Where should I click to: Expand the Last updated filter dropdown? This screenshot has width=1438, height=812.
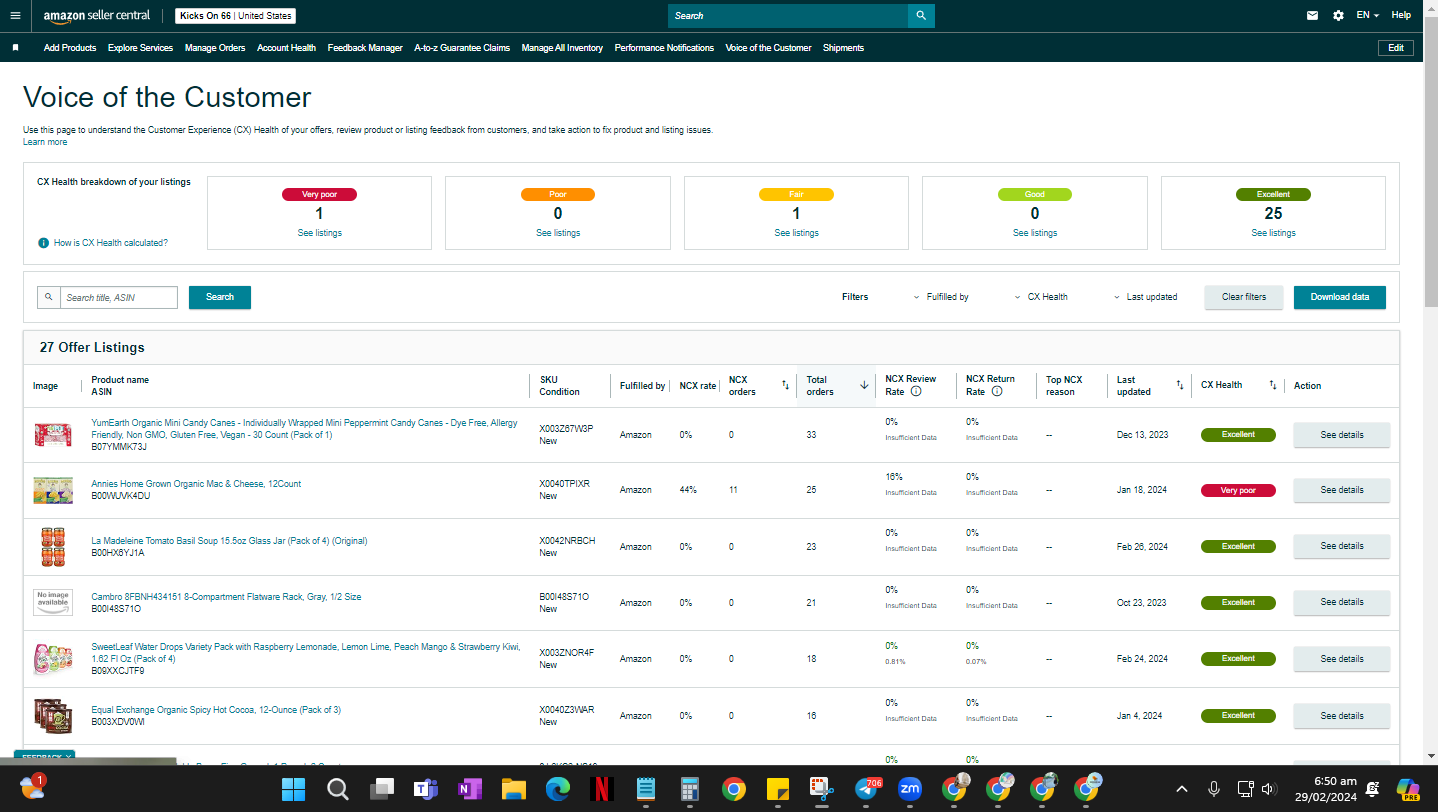(x=1145, y=297)
